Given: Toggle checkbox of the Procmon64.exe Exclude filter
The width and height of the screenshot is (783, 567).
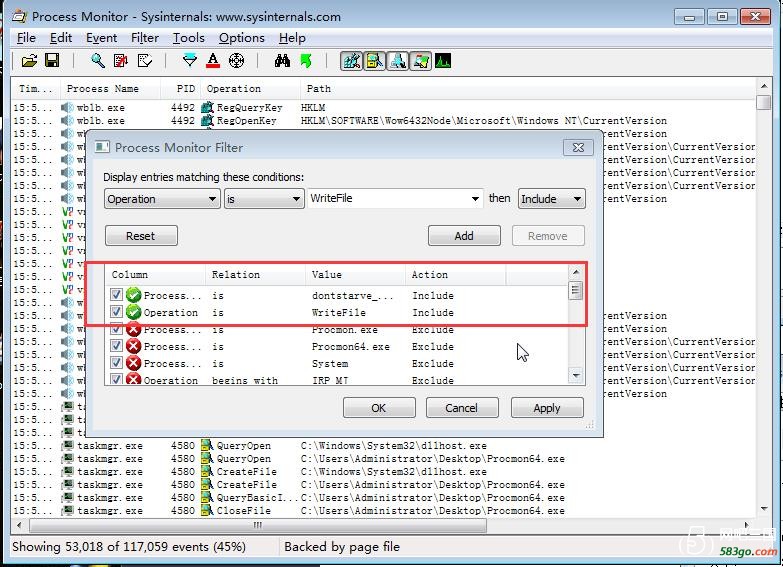Looking at the screenshot, I should point(116,346).
